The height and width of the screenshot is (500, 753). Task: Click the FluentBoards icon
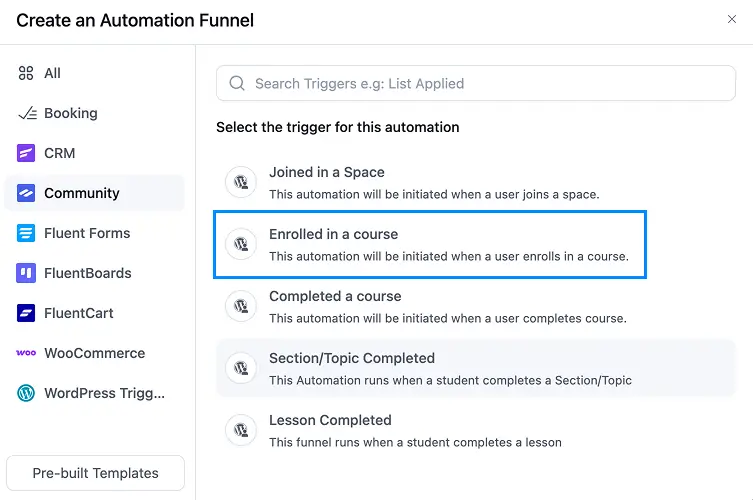26,273
